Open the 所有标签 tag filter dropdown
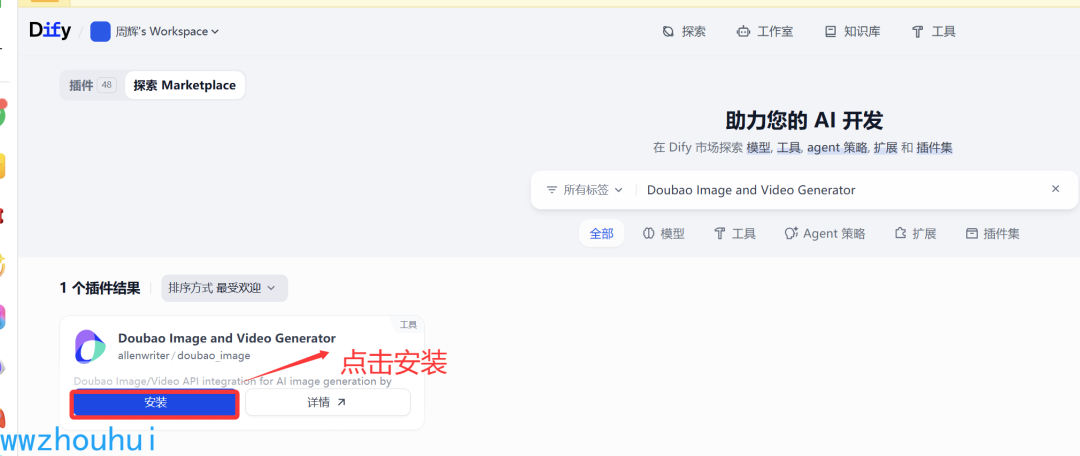Screen dimensions: 1080x456 coord(585,190)
